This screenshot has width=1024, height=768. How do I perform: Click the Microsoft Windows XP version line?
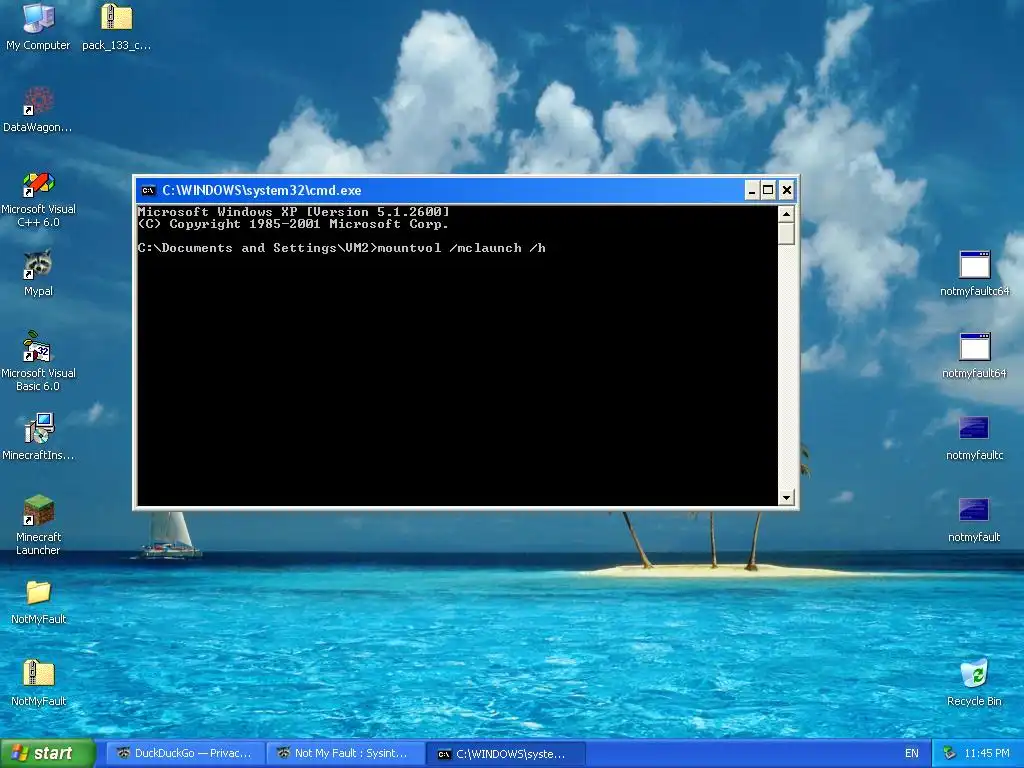click(x=293, y=212)
